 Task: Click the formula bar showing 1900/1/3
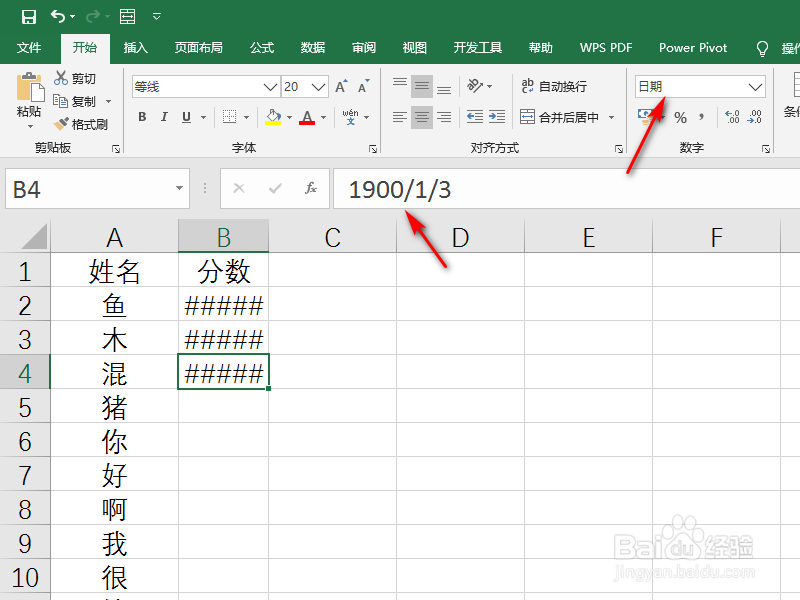[566, 189]
